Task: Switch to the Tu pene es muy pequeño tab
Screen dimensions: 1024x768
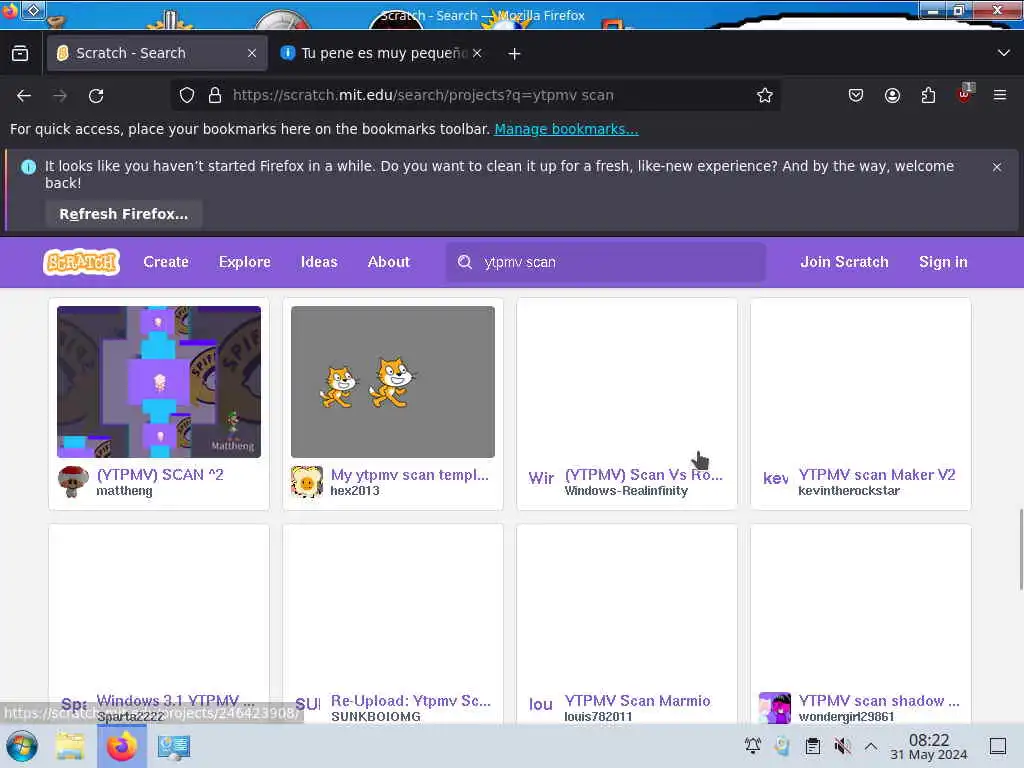Action: [384, 53]
